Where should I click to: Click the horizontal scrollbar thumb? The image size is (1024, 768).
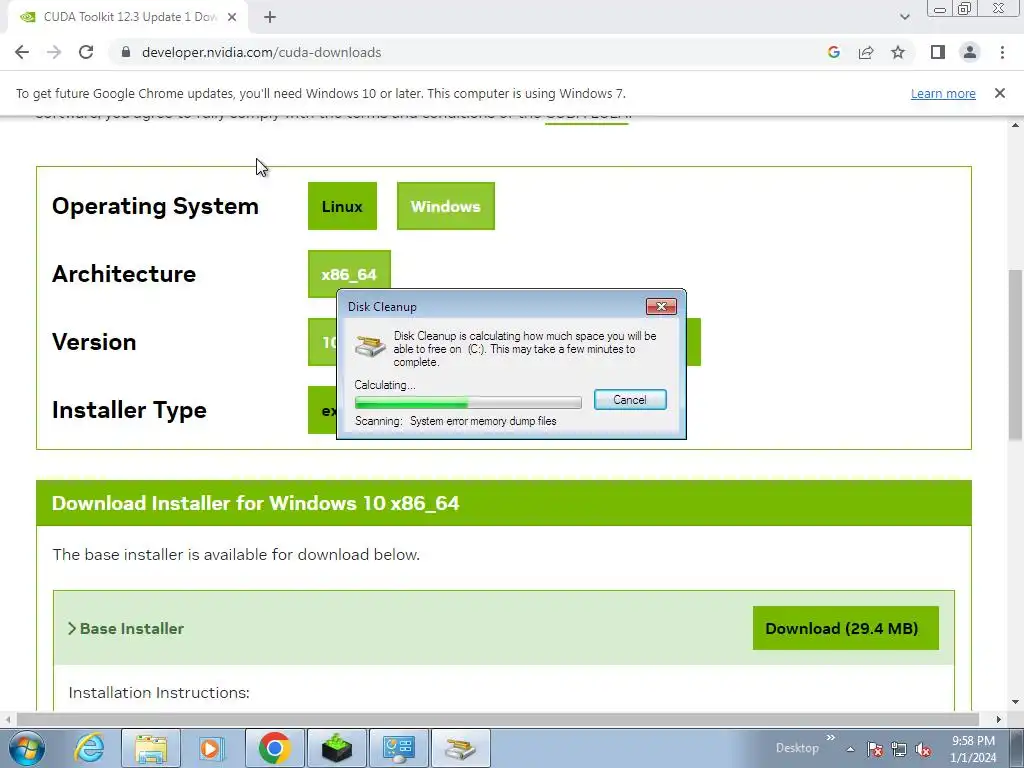(498, 719)
